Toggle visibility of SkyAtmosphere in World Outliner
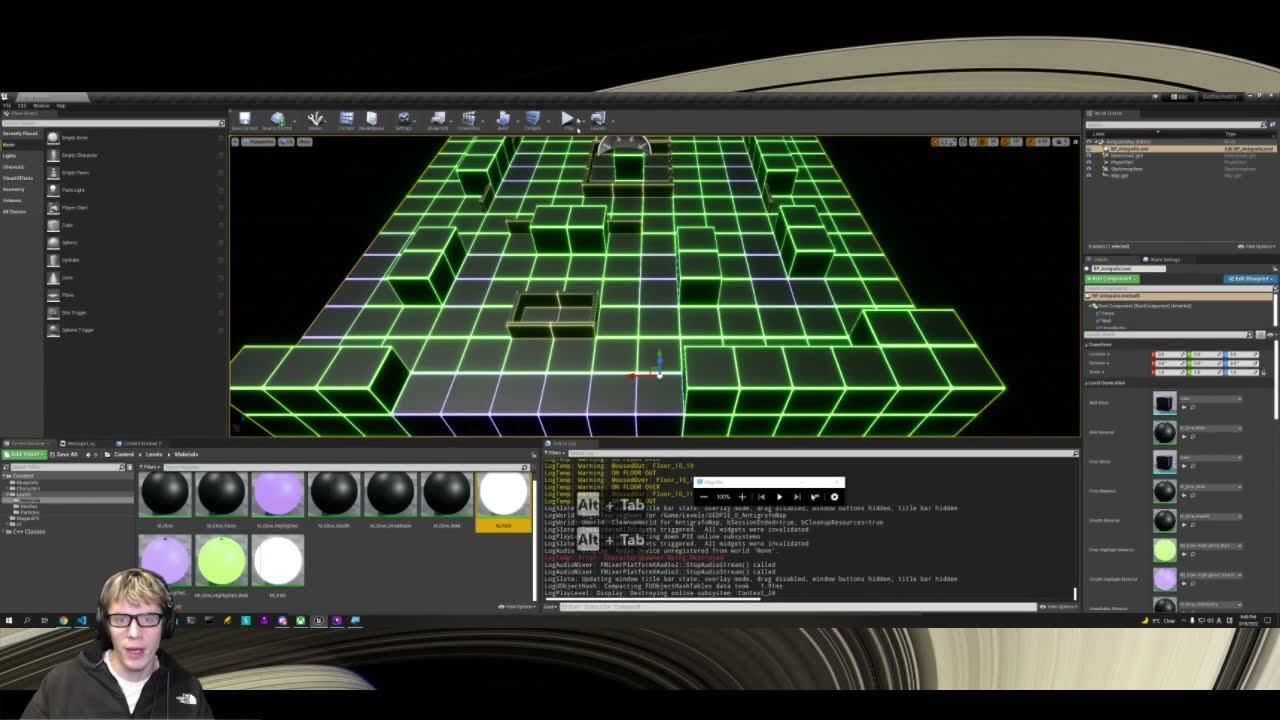The height and width of the screenshot is (720, 1280). coord(1090,168)
